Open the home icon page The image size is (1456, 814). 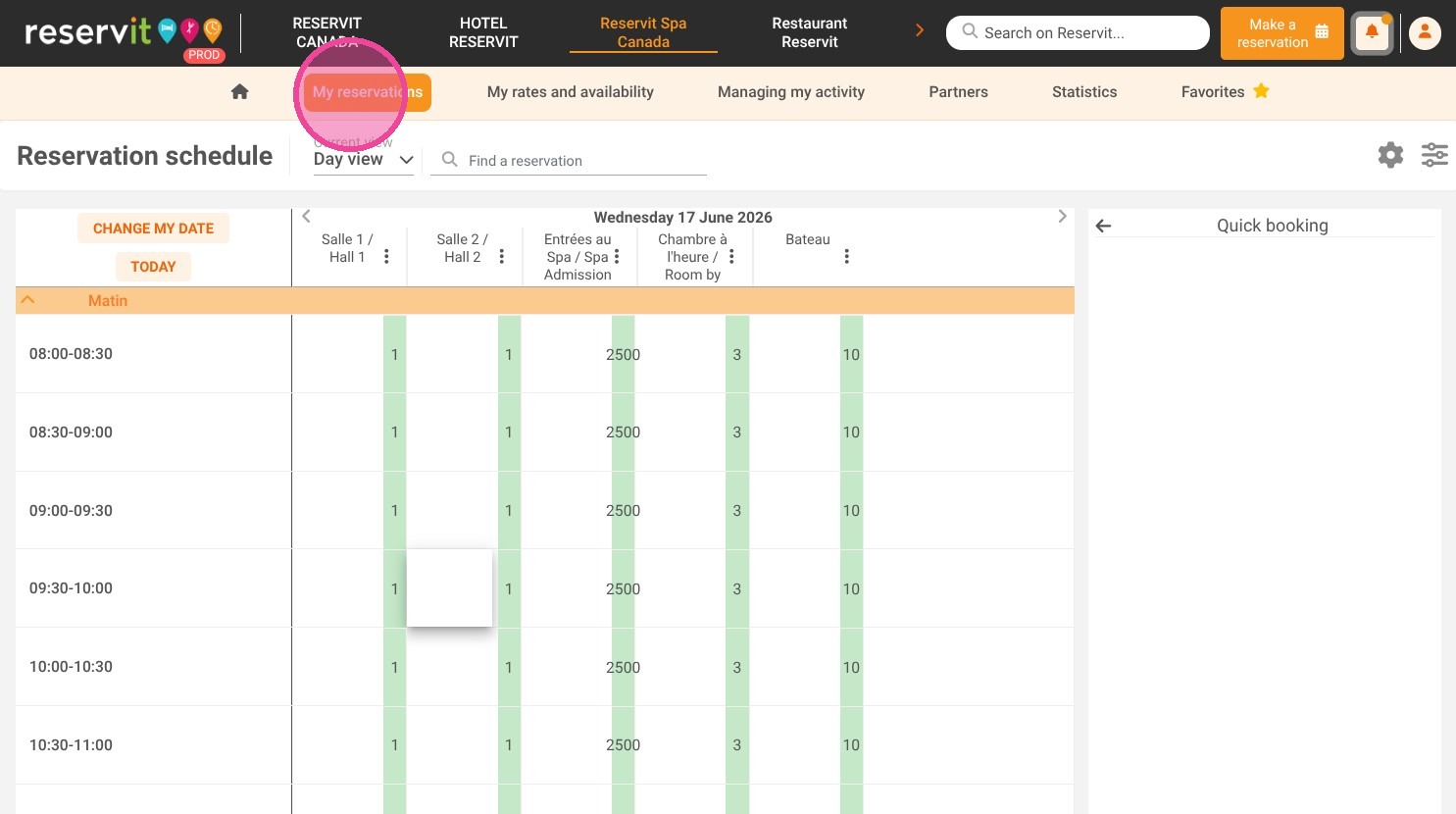[x=239, y=92]
